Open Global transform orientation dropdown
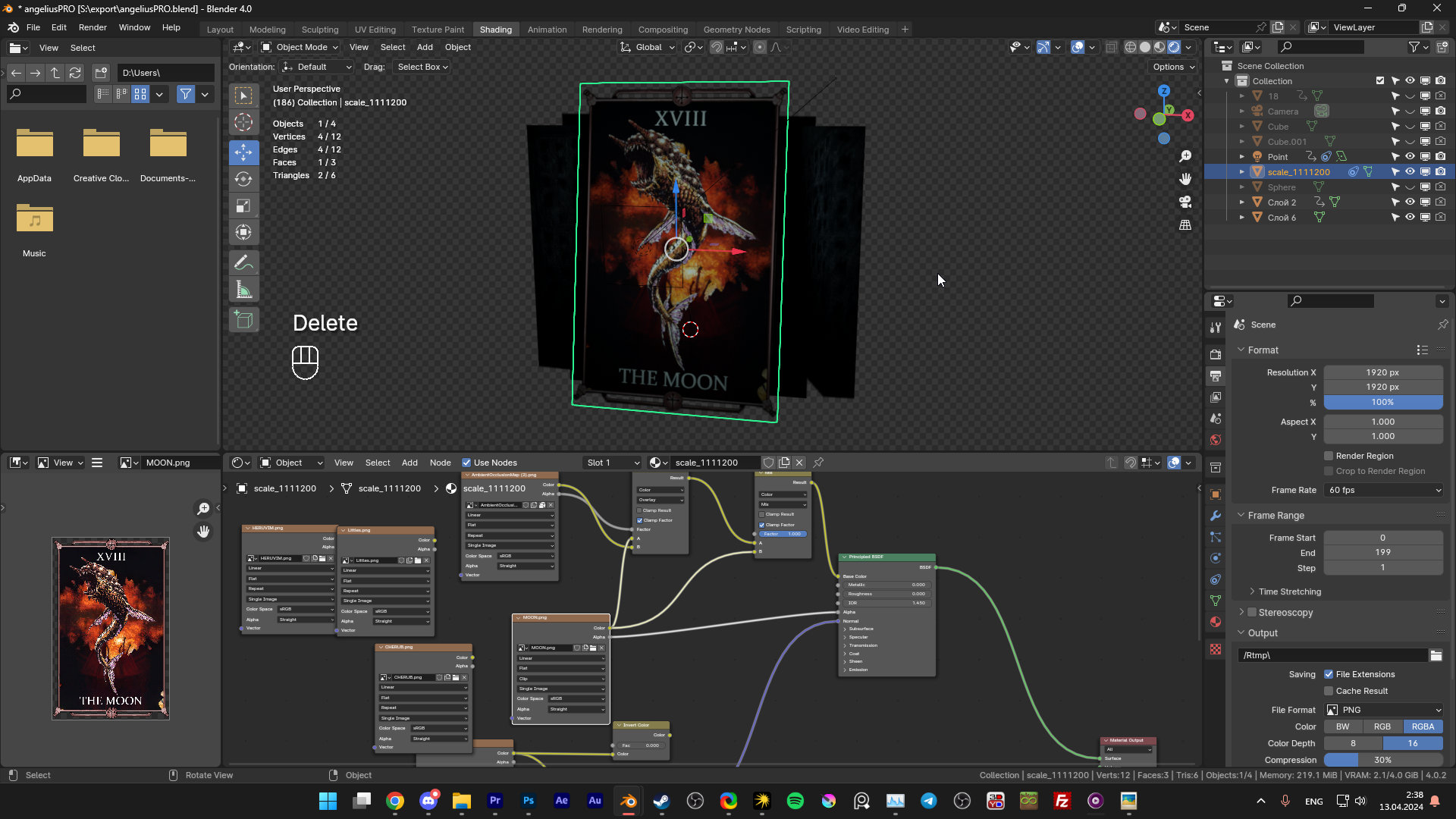The width and height of the screenshot is (1456, 819). click(x=648, y=47)
